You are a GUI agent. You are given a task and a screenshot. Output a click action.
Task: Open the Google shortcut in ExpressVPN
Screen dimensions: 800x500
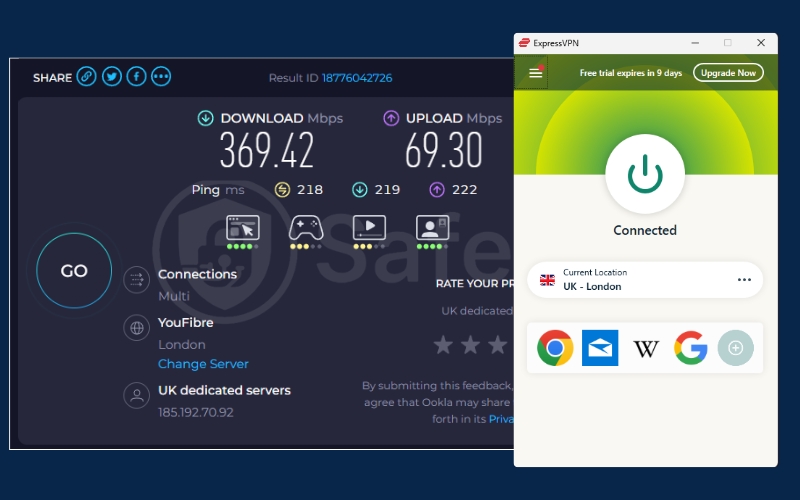click(691, 348)
